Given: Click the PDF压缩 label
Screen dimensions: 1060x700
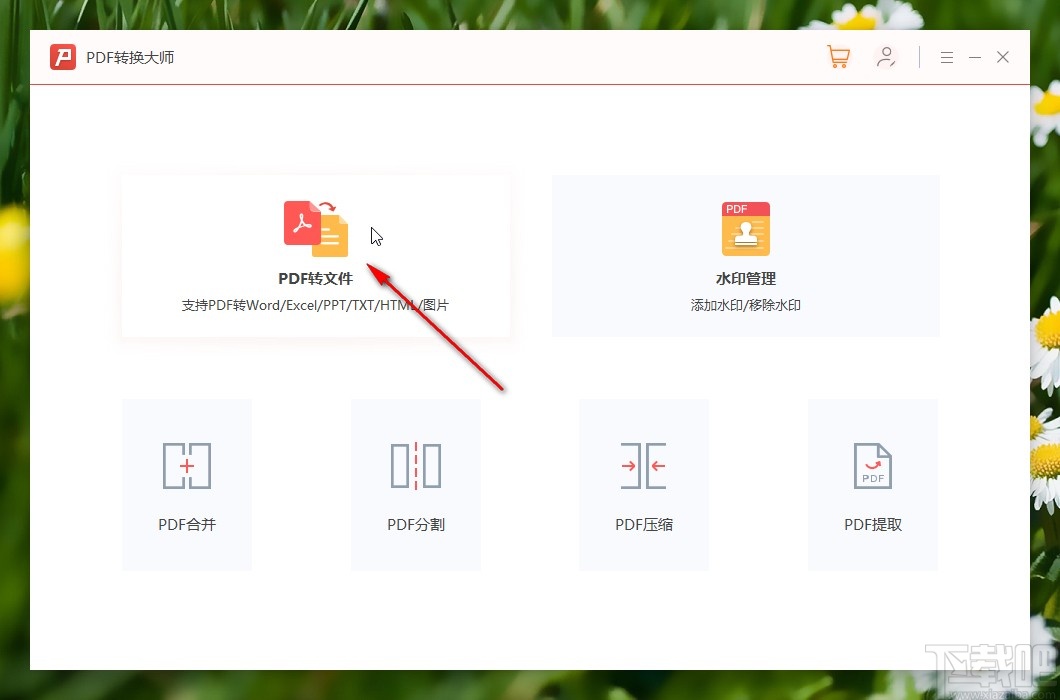Looking at the screenshot, I should [x=644, y=525].
